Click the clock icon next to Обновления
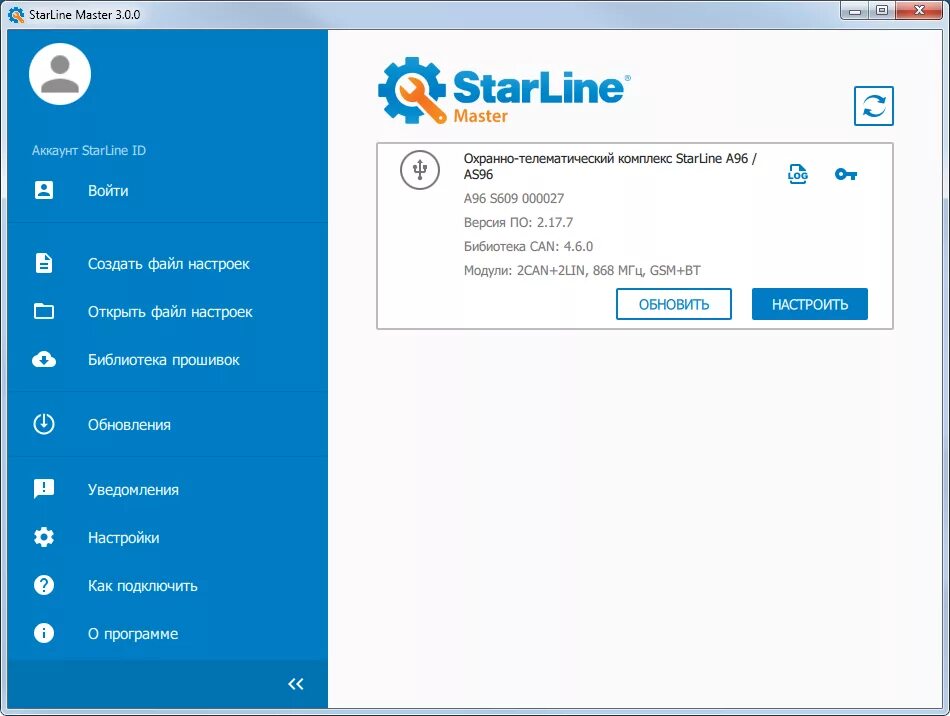 [x=42, y=424]
